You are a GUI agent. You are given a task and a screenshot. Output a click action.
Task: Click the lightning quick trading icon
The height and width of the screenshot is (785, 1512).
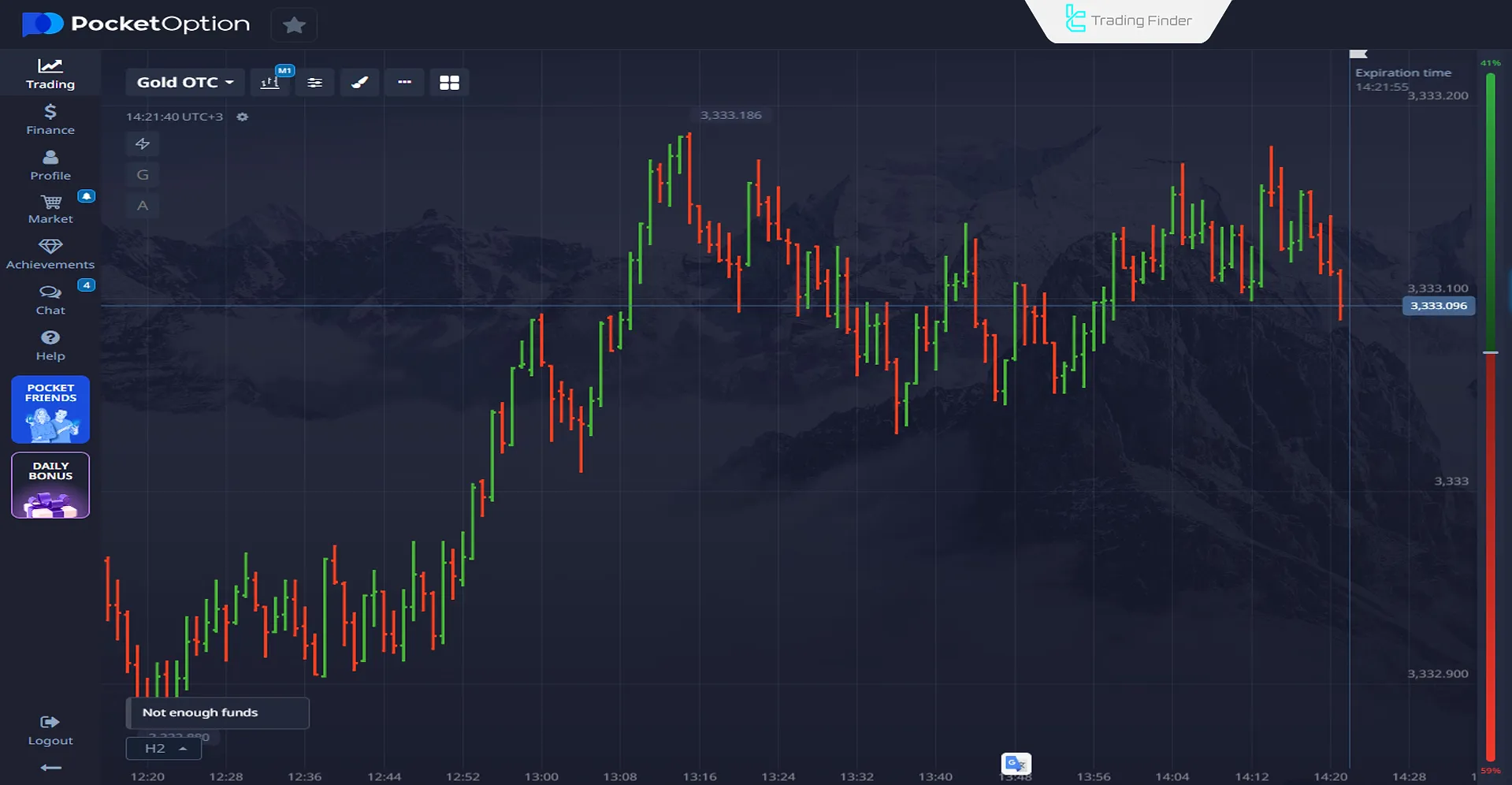(143, 143)
